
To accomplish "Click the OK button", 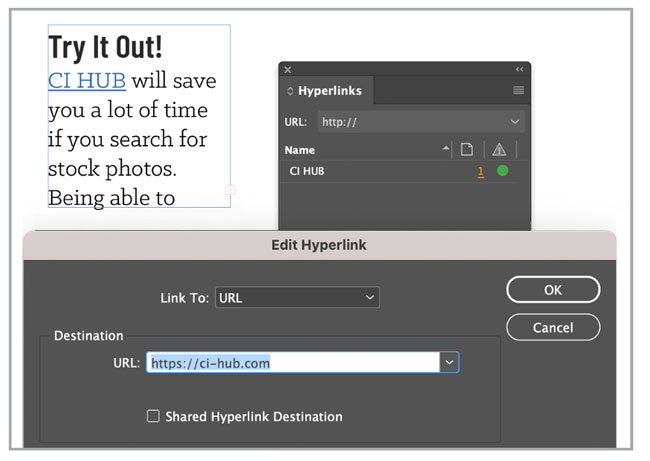I will pos(553,289).
